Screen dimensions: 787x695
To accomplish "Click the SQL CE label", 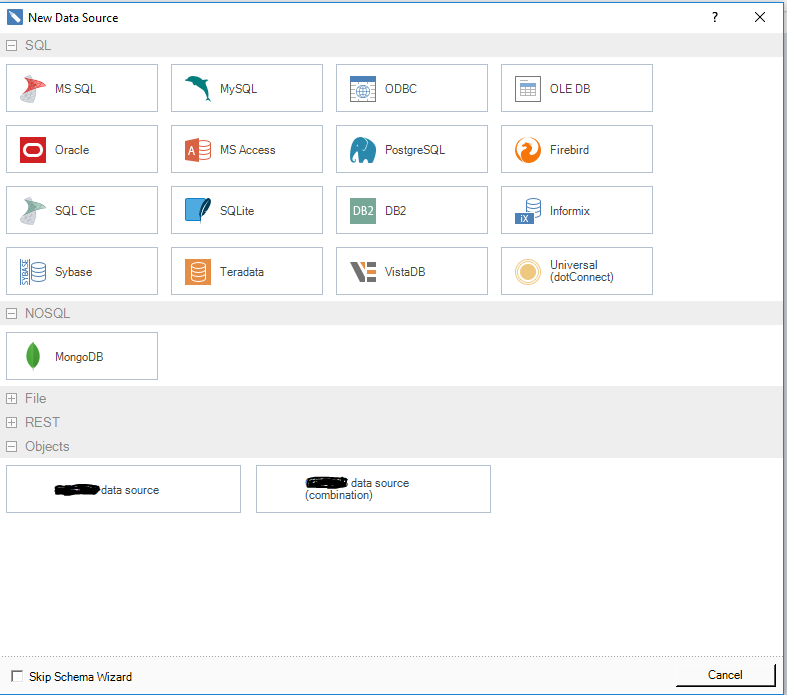I will coord(75,211).
